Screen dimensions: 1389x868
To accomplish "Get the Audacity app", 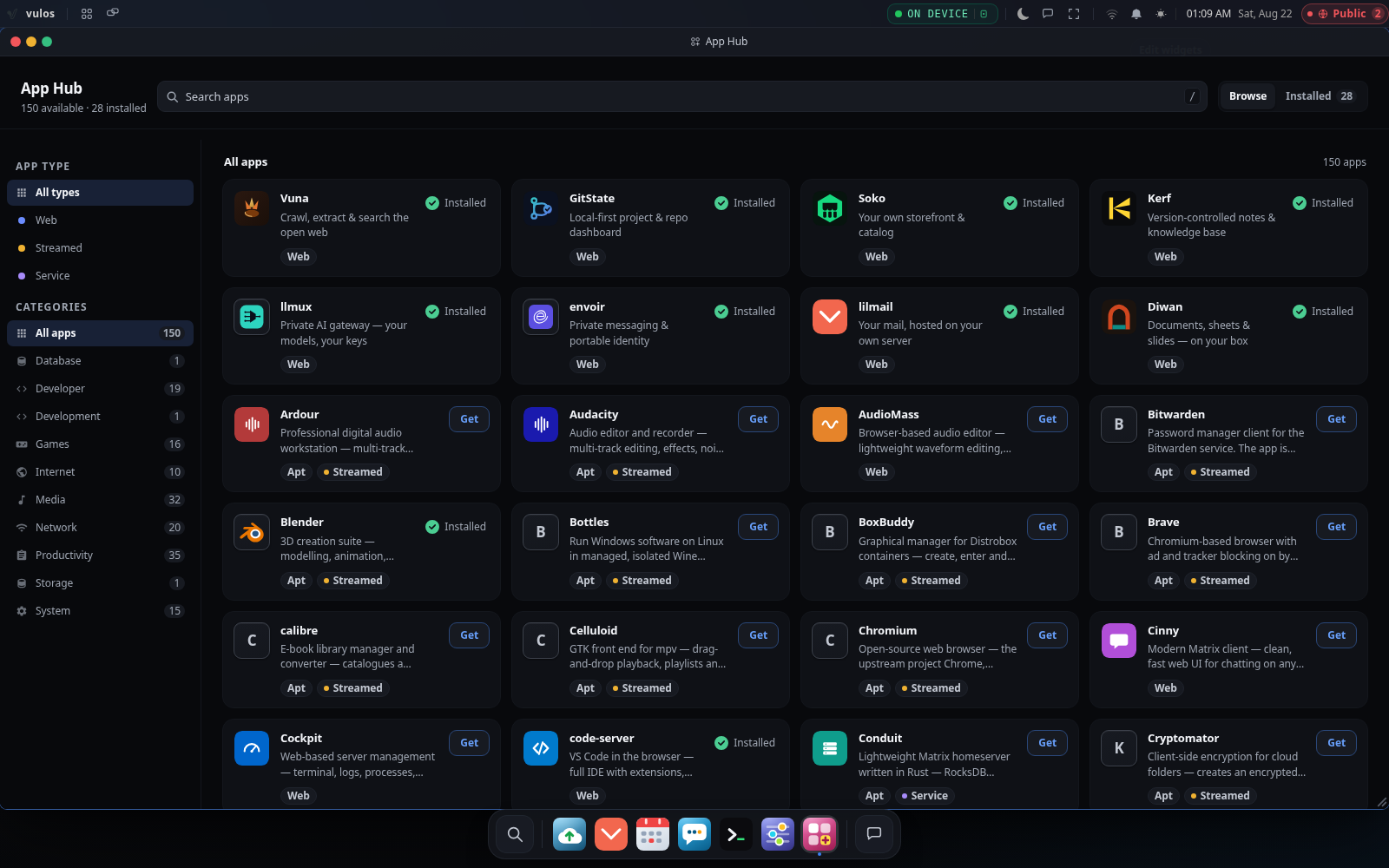I will click(x=758, y=419).
